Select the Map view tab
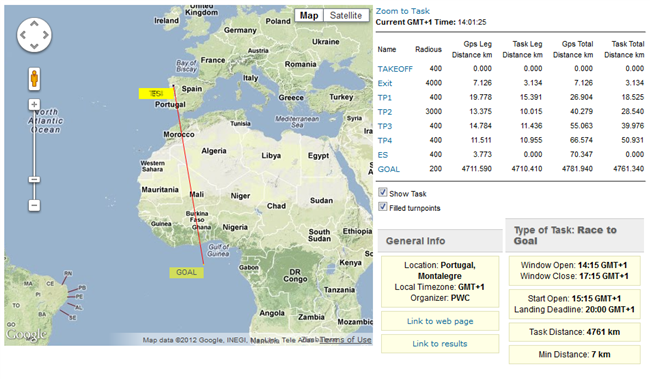 tap(309, 16)
